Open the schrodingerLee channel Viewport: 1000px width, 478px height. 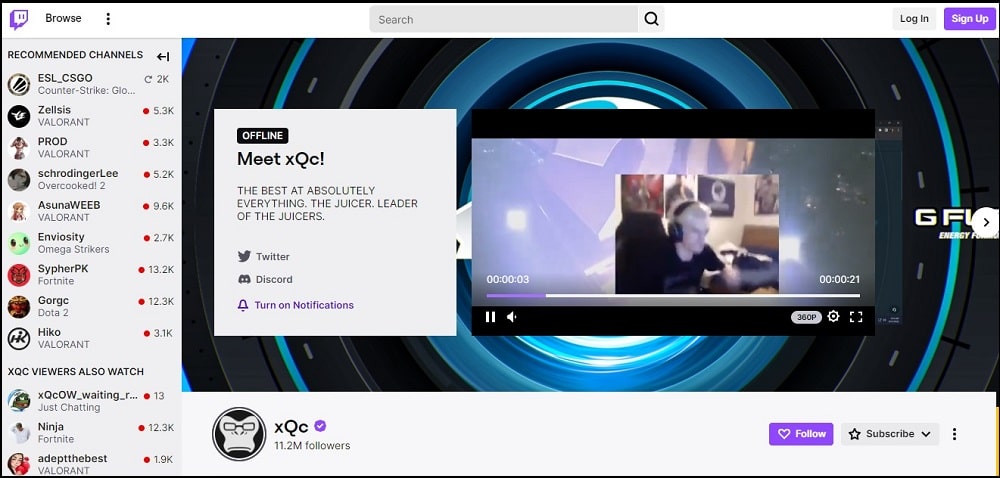click(x=91, y=180)
